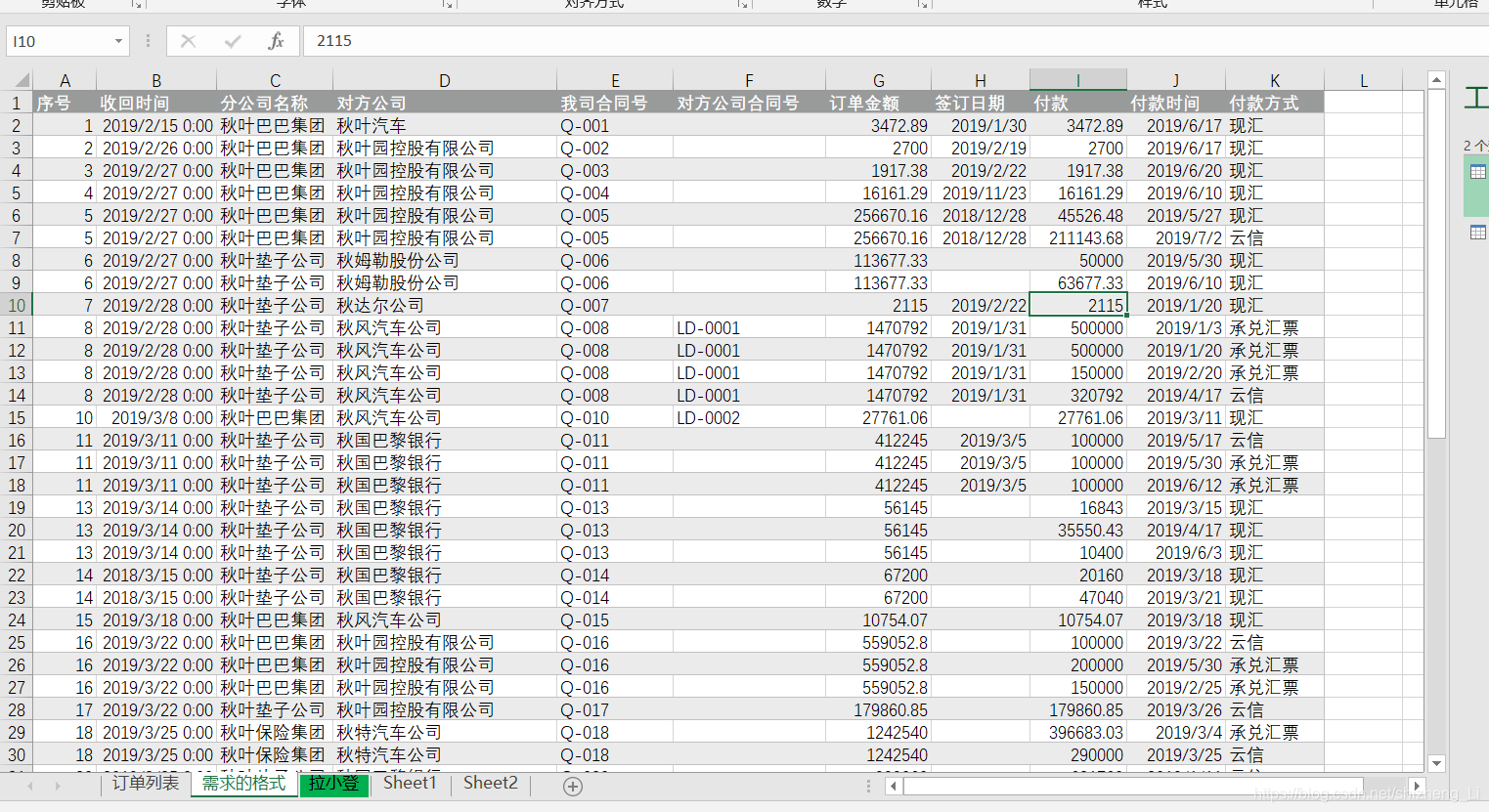Select the highlighted row 10 header
Viewport: 1489px width, 812px height.
pos(17,305)
